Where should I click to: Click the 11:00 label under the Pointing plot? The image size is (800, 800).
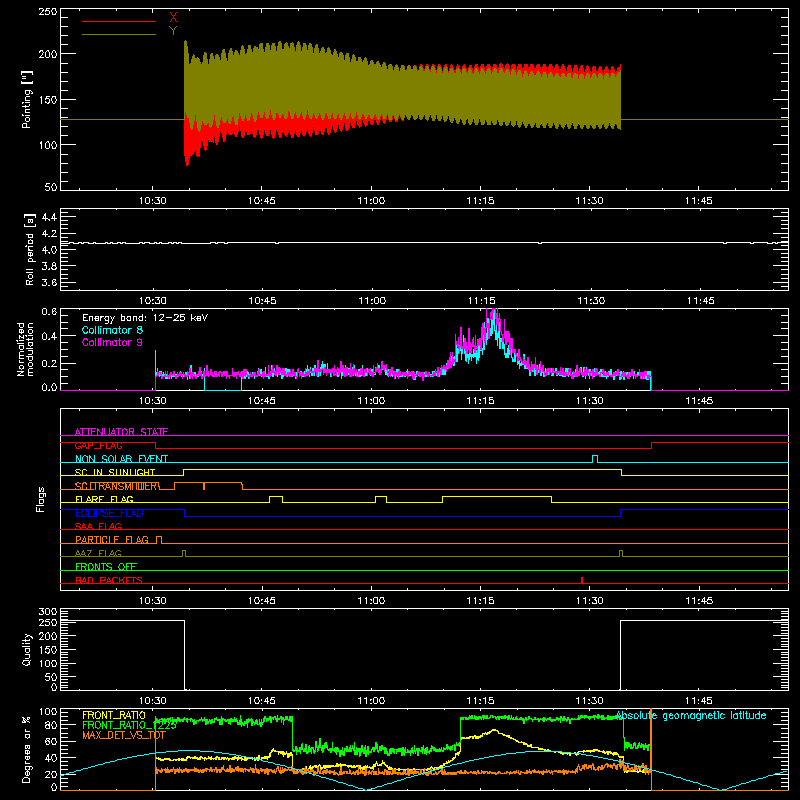(x=371, y=201)
